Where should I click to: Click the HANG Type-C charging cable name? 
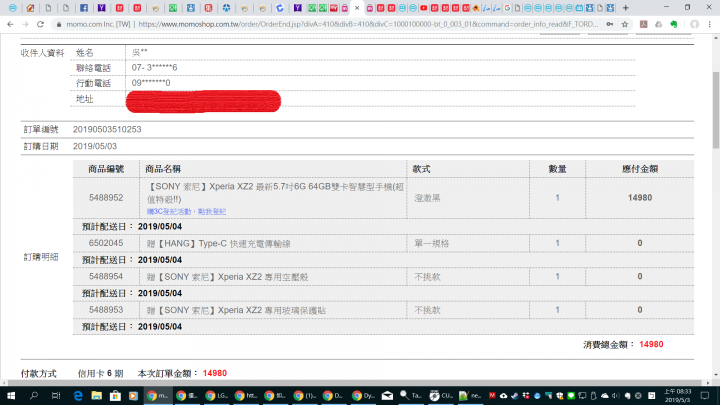click(x=219, y=244)
